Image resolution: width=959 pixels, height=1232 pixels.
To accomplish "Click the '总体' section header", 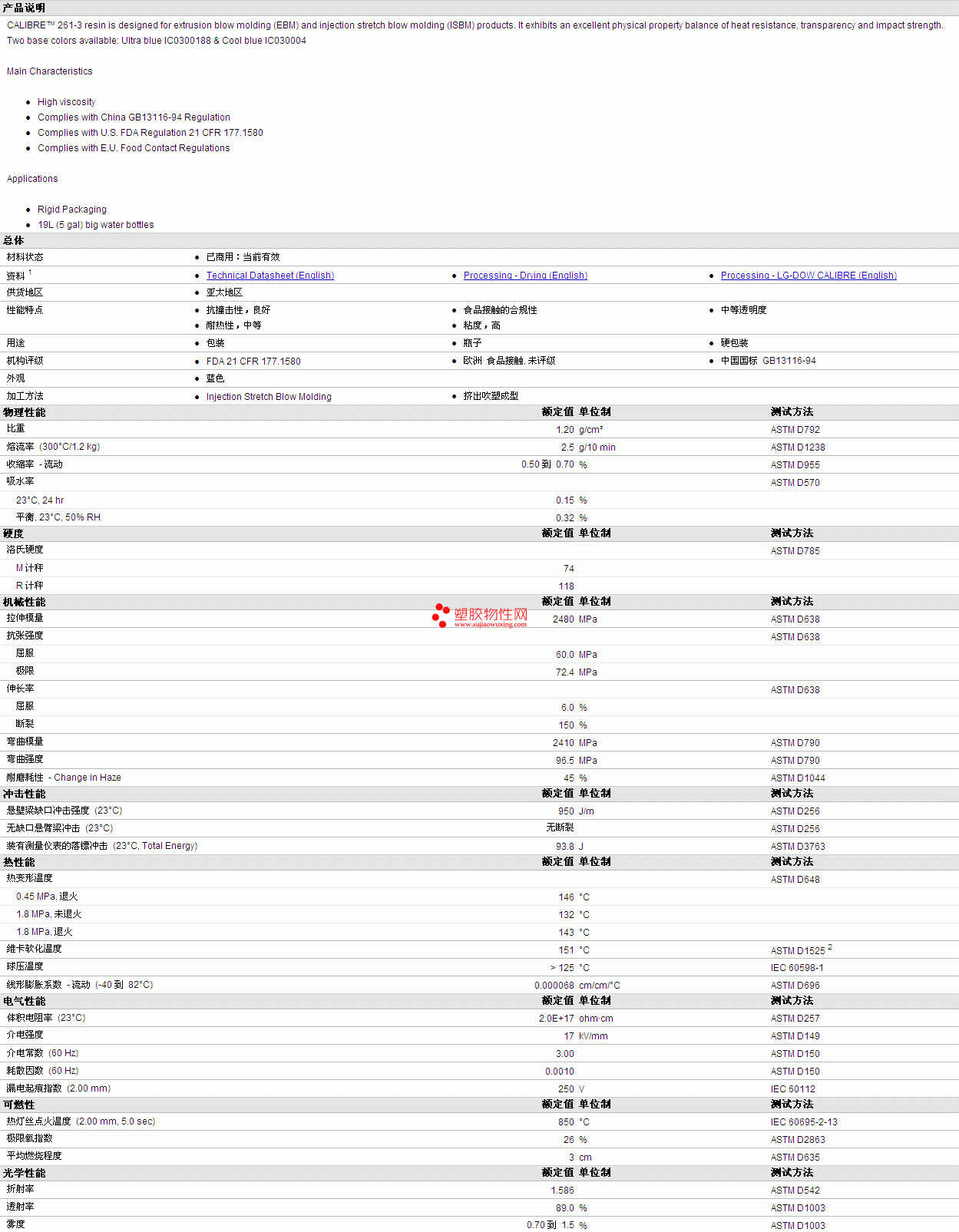I will [x=14, y=240].
